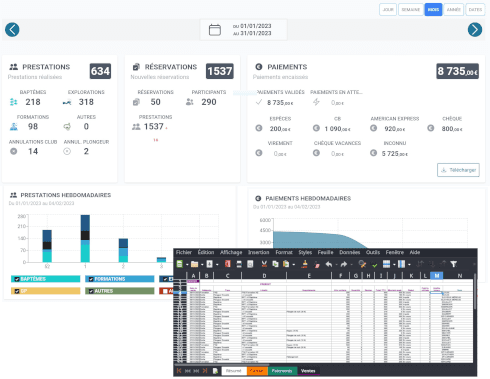Expand the Insert Column dropdown arrow
The image size is (490, 379).
(409, 265)
